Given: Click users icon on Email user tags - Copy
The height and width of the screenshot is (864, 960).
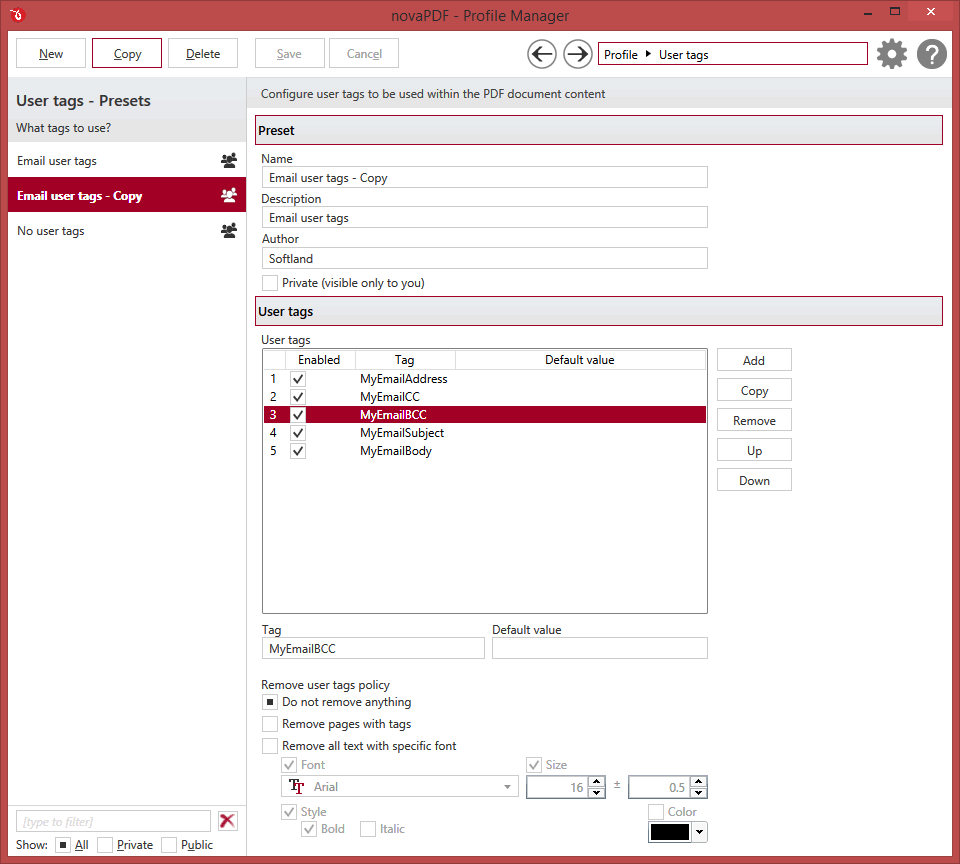Looking at the screenshot, I should (x=229, y=195).
